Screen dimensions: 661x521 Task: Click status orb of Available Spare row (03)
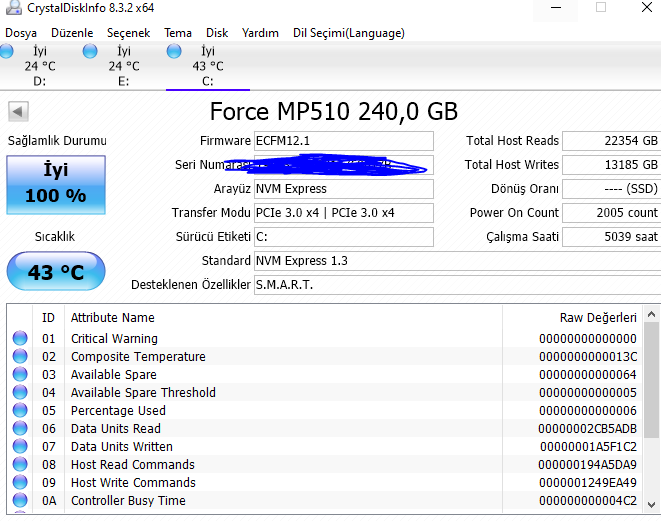(20, 374)
